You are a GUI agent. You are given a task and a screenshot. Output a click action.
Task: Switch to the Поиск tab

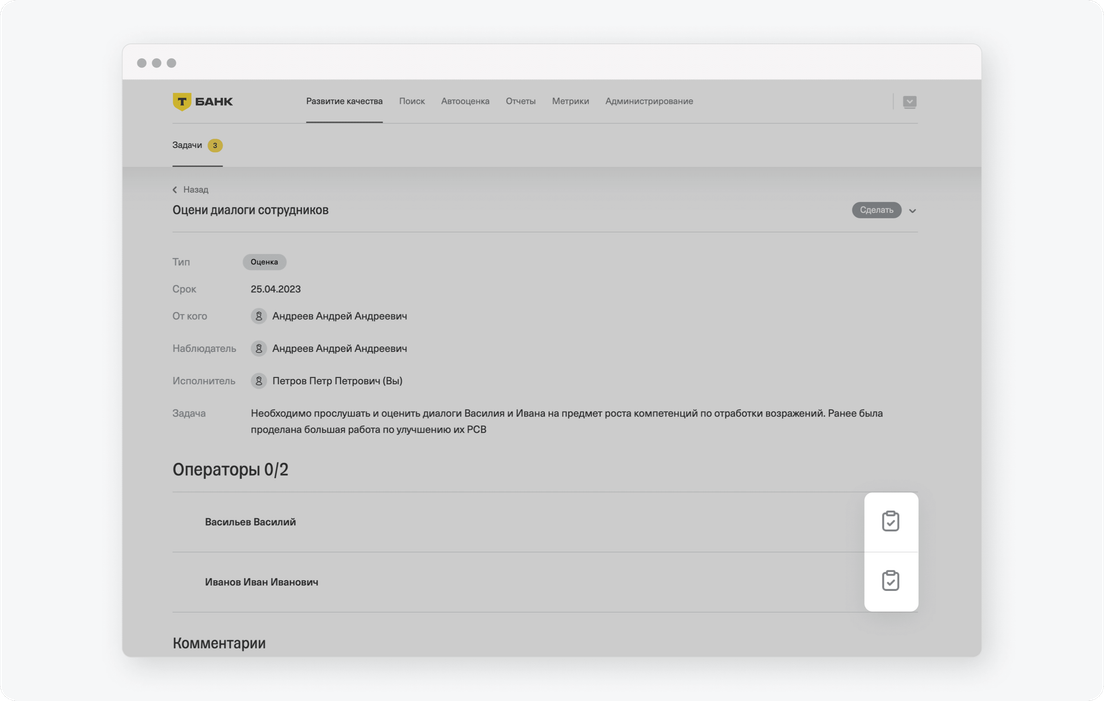tap(412, 101)
